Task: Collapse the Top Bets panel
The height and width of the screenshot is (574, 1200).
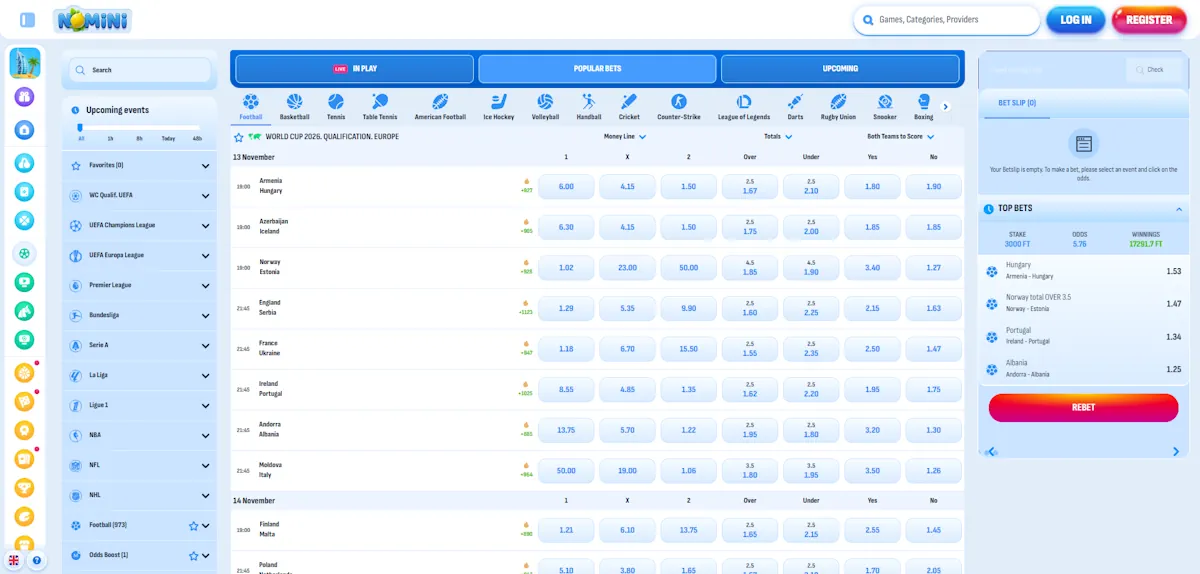Action: click(x=1178, y=209)
